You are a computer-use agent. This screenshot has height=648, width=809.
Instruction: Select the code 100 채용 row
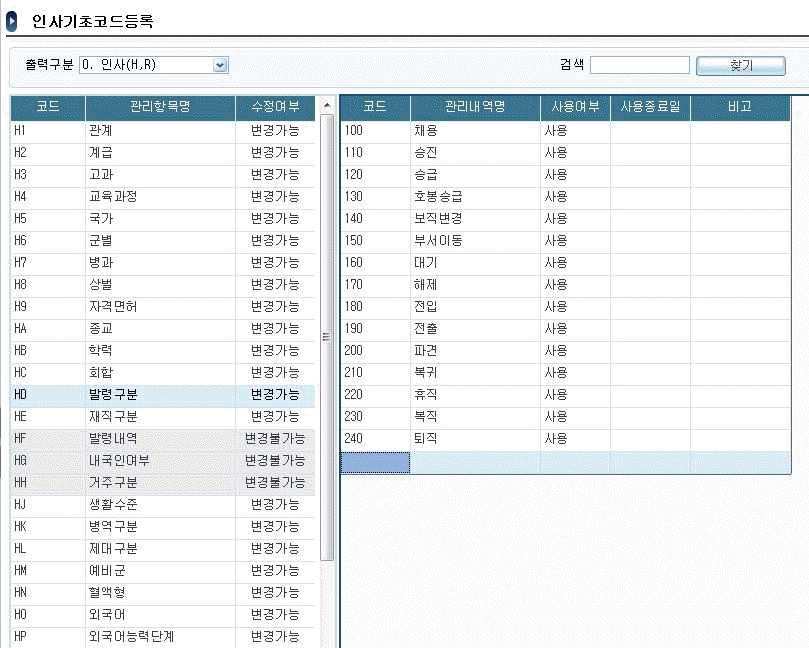pyautogui.click(x=475, y=130)
